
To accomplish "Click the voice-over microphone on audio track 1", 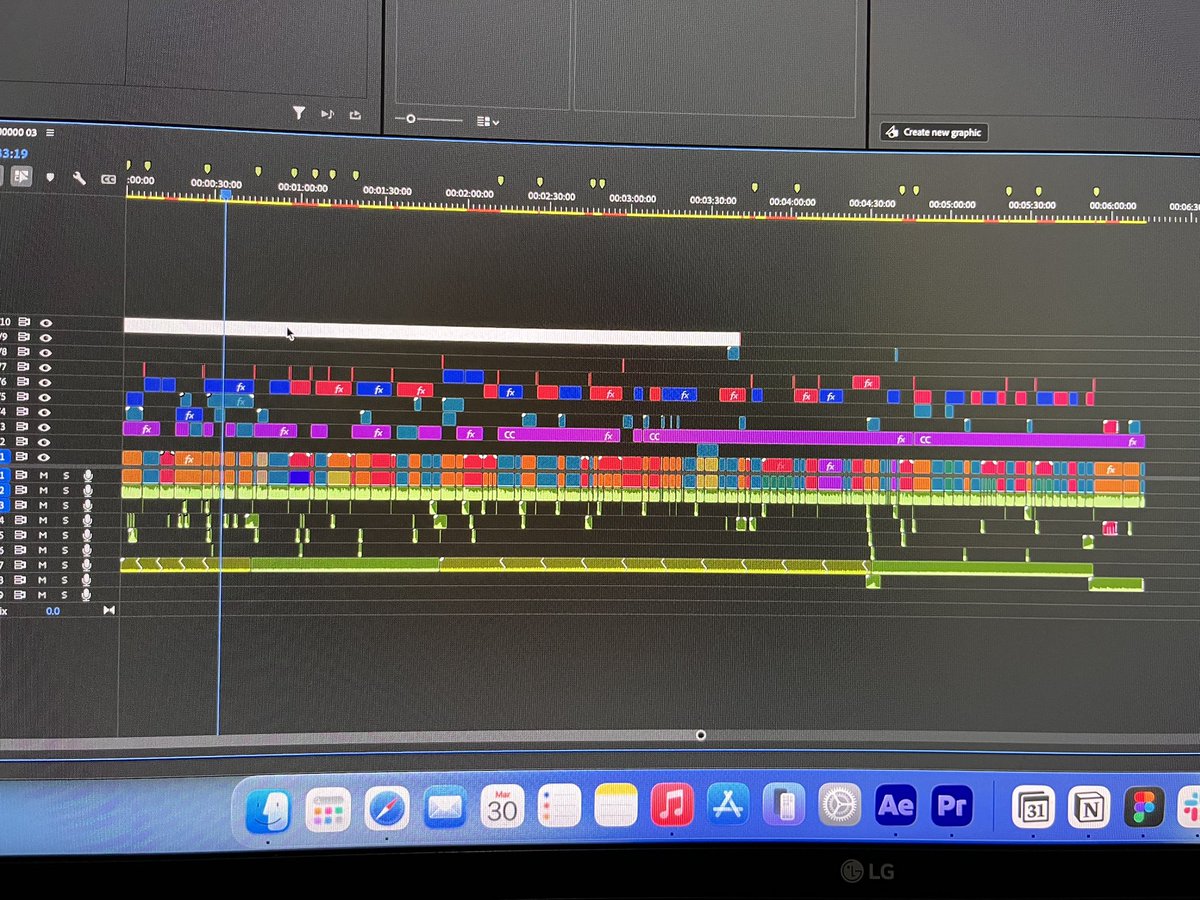I will click(x=87, y=476).
